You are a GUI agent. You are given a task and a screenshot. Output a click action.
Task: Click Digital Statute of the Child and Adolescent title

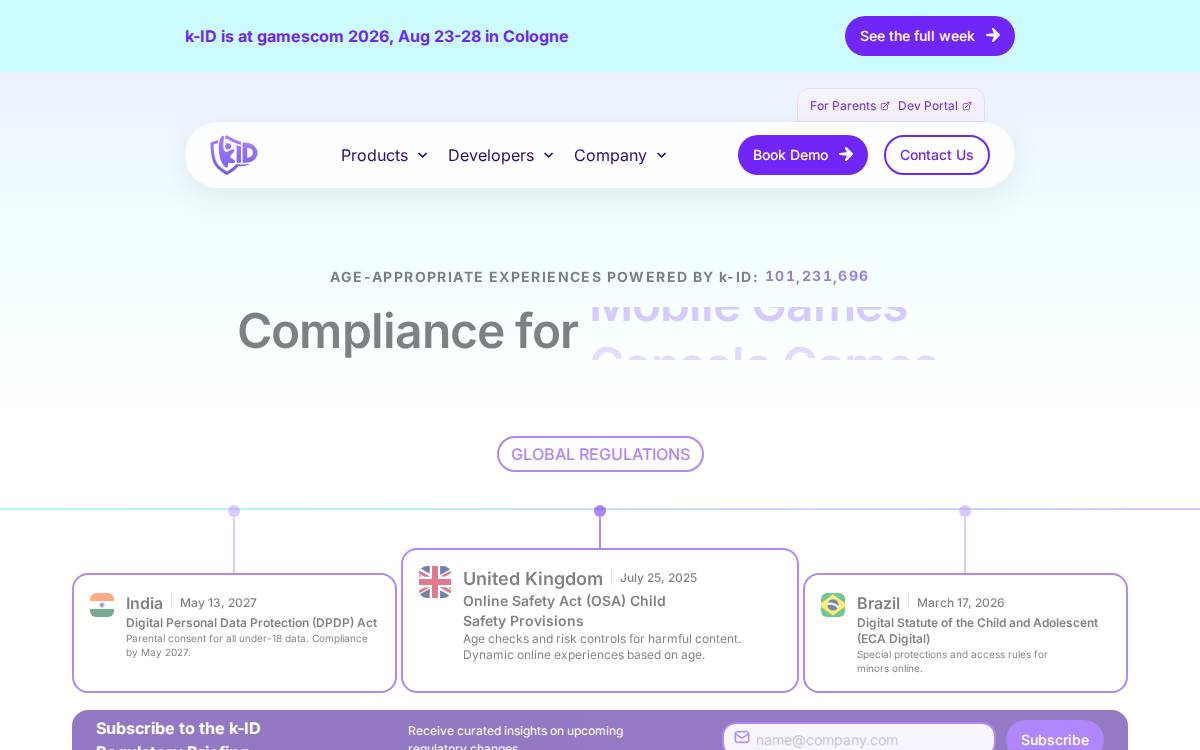point(977,631)
